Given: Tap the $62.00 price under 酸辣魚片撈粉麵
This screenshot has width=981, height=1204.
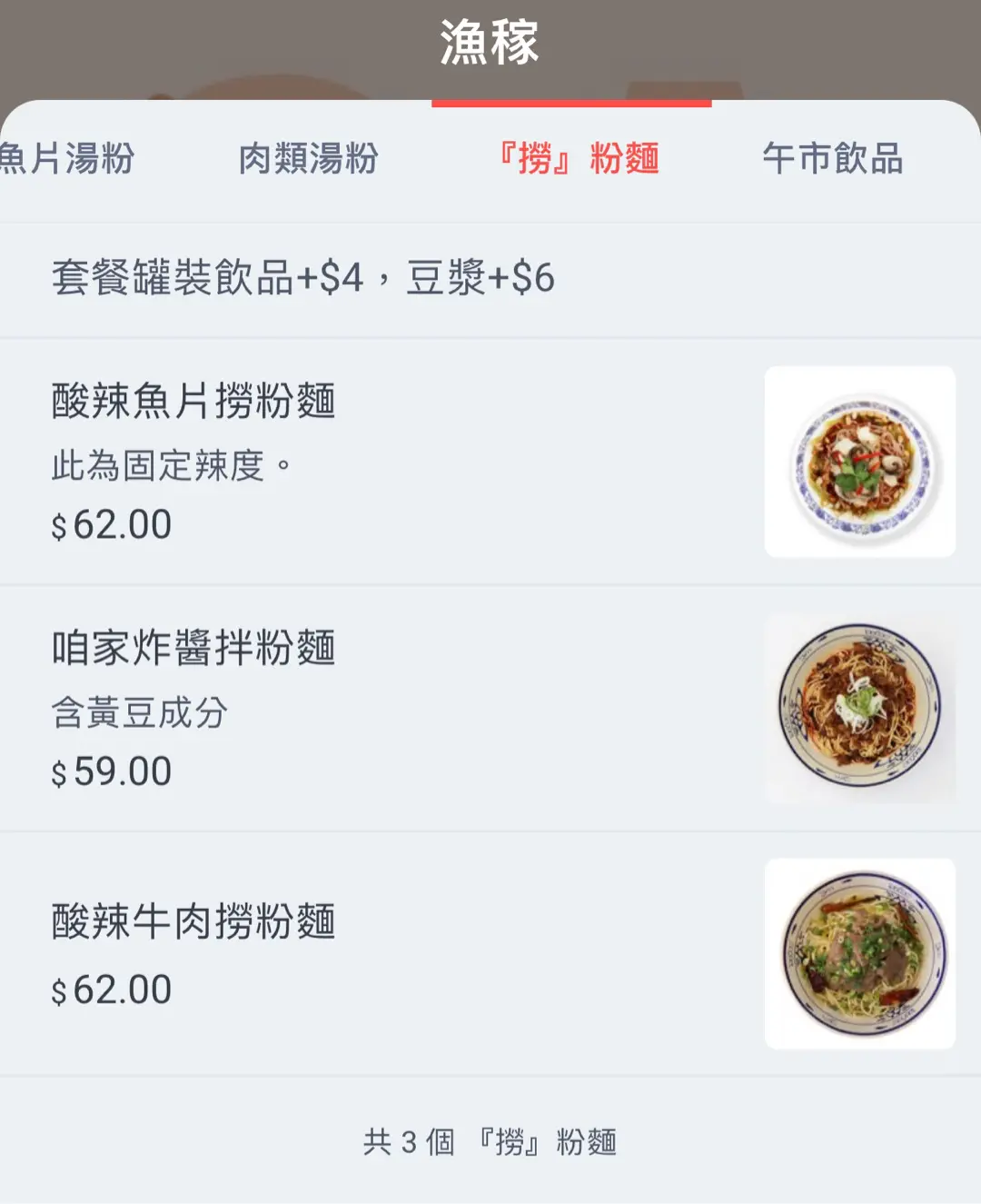Looking at the screenshot, I should [x=111, y=525].
